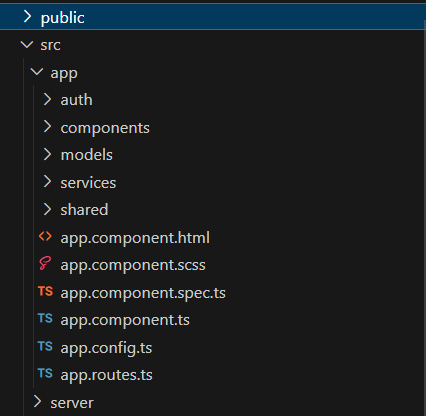The height and width of the screenshot is (416, 426).
Task: Open app.component.spec.ts file
Action: pyautogui.click(x=213, y=292)
